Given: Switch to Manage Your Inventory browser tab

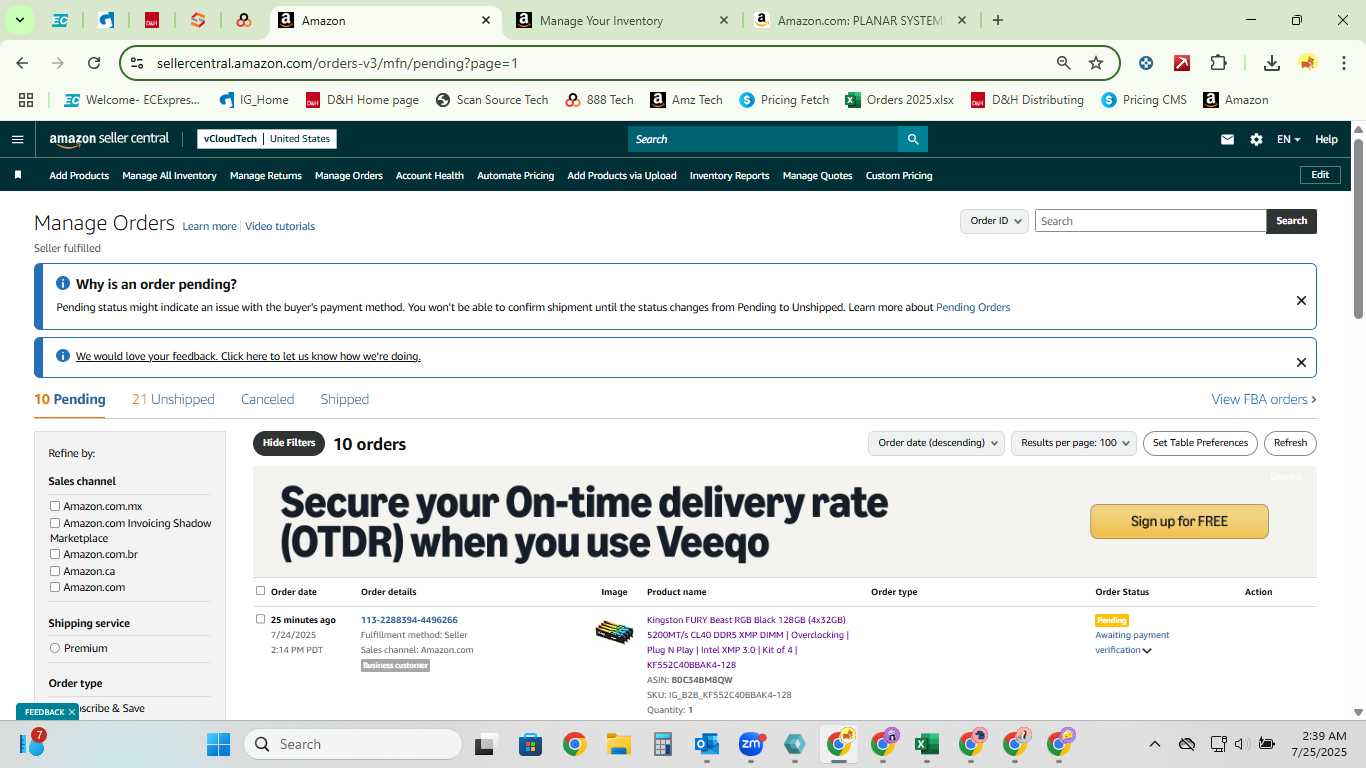Looking at the screenshot, I should tap(622, 20).
